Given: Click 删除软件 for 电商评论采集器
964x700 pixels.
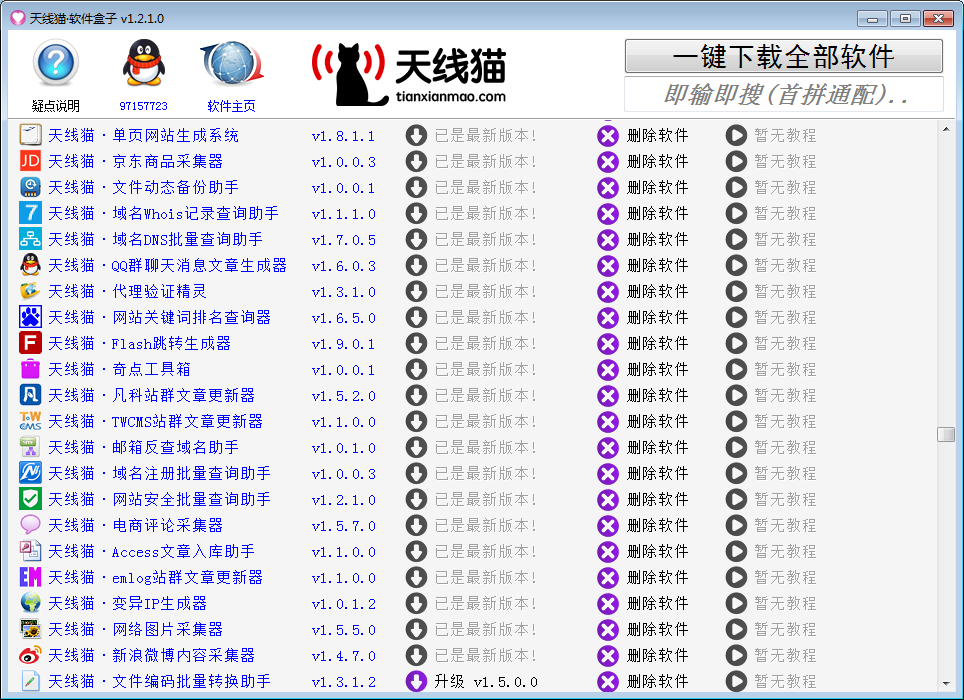Looking at the screenshot, I should coord(657,525).
